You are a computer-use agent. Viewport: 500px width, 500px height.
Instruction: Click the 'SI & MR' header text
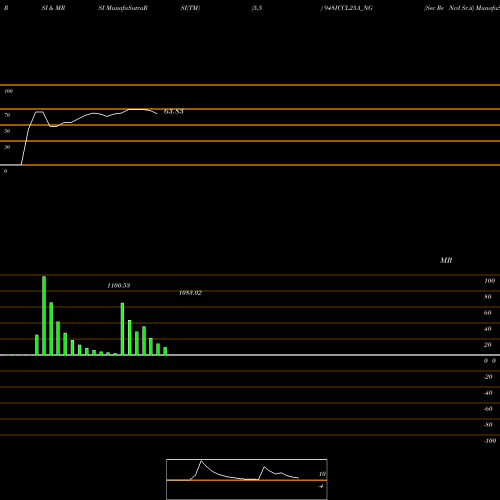tap(53, 8)
